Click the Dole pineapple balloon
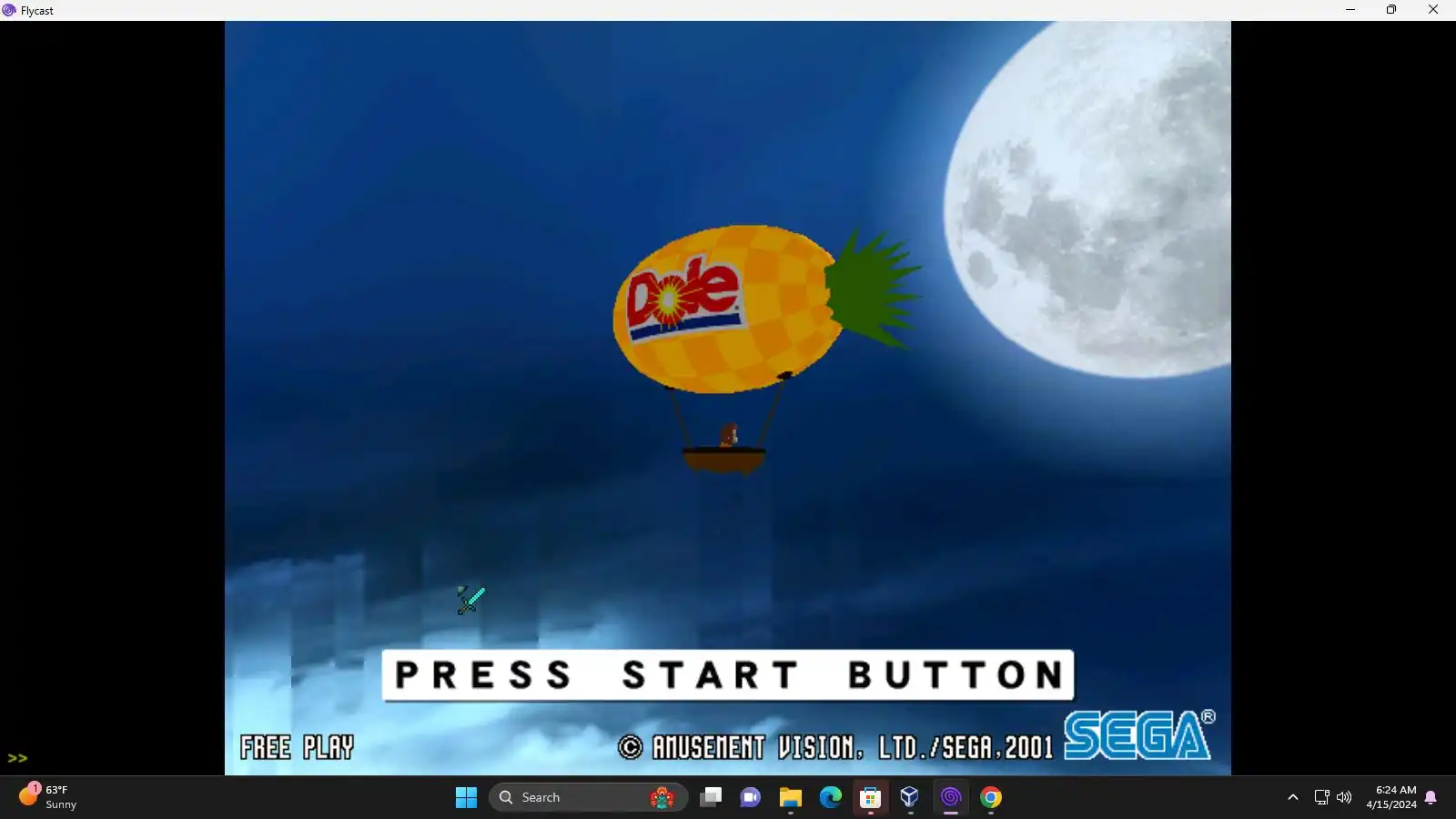The width and height of the screenshot is (1456, 819). tap(769, 310)
